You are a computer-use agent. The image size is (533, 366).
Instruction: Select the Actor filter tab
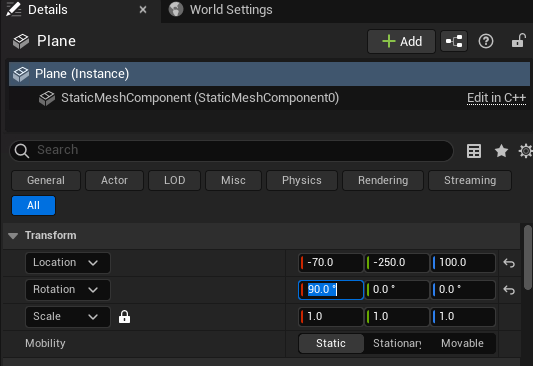(x=114, y=180)
